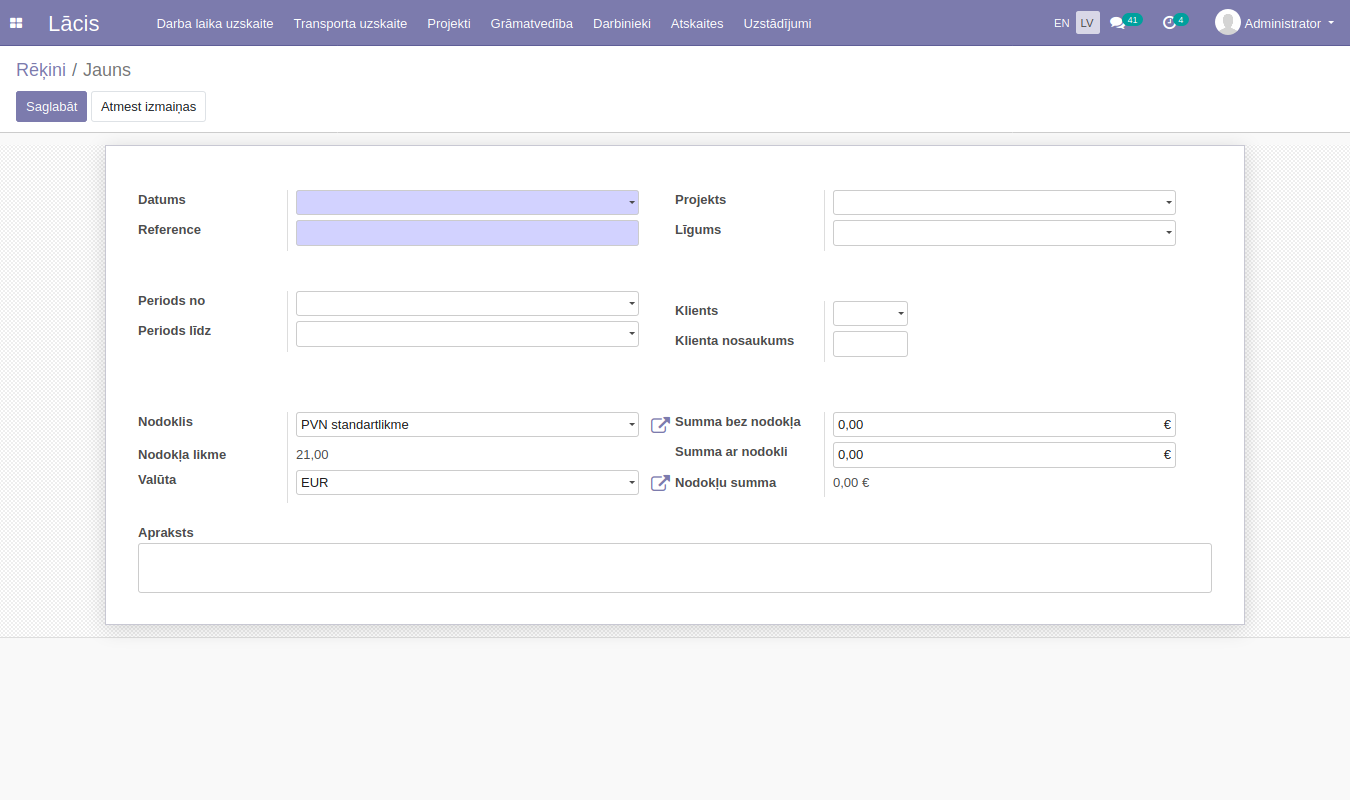Focus the Apraksts text area
1350x800 pixels.
(674, 568)
